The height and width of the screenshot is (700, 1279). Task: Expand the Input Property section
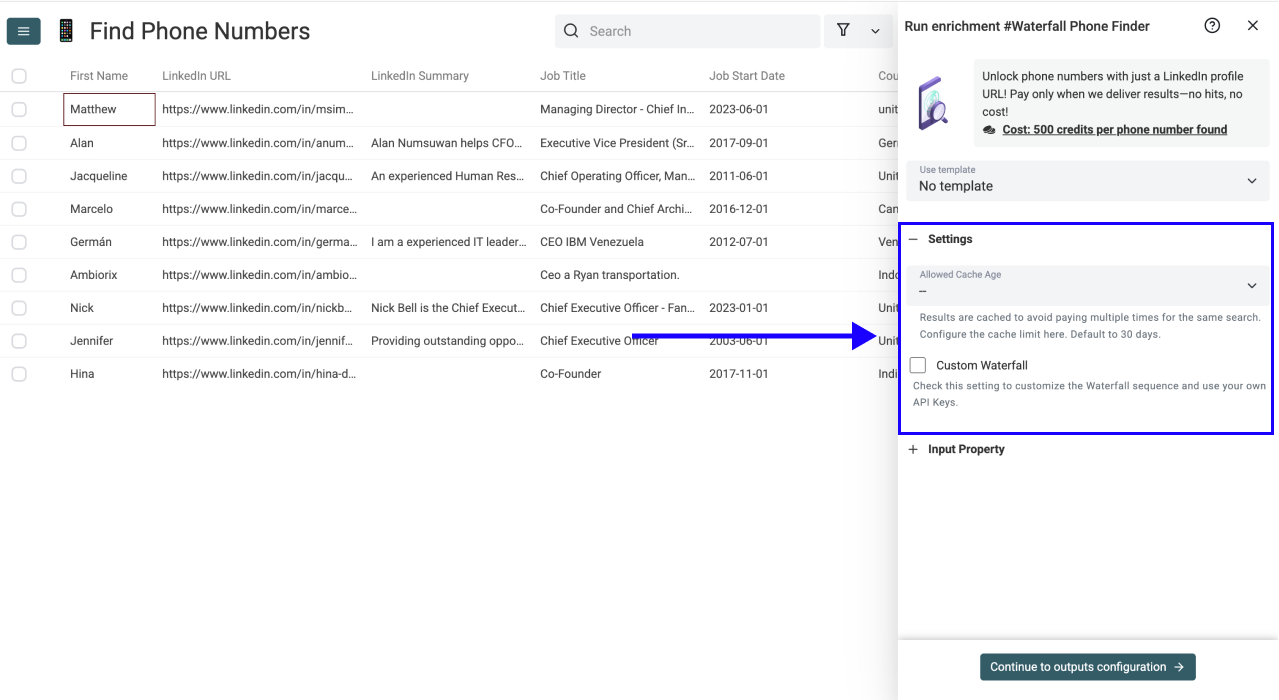click(913, 450)
